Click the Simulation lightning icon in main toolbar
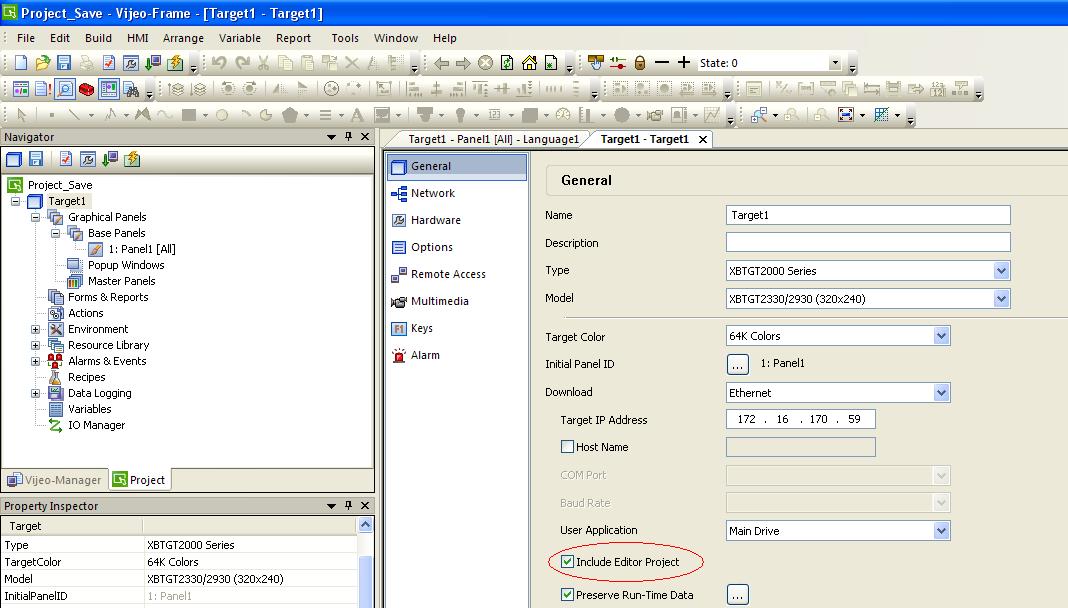This screenshot has width=1068, height=608. (x=175, y=63)
